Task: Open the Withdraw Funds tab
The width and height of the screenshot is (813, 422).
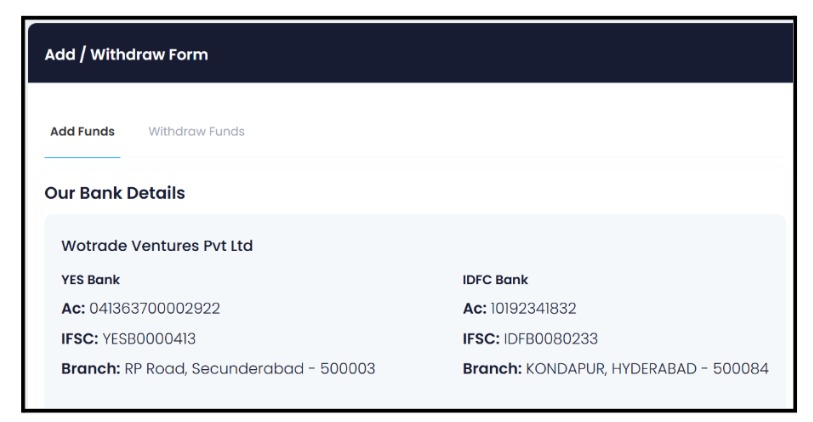Action: click(x=196, y=131)
